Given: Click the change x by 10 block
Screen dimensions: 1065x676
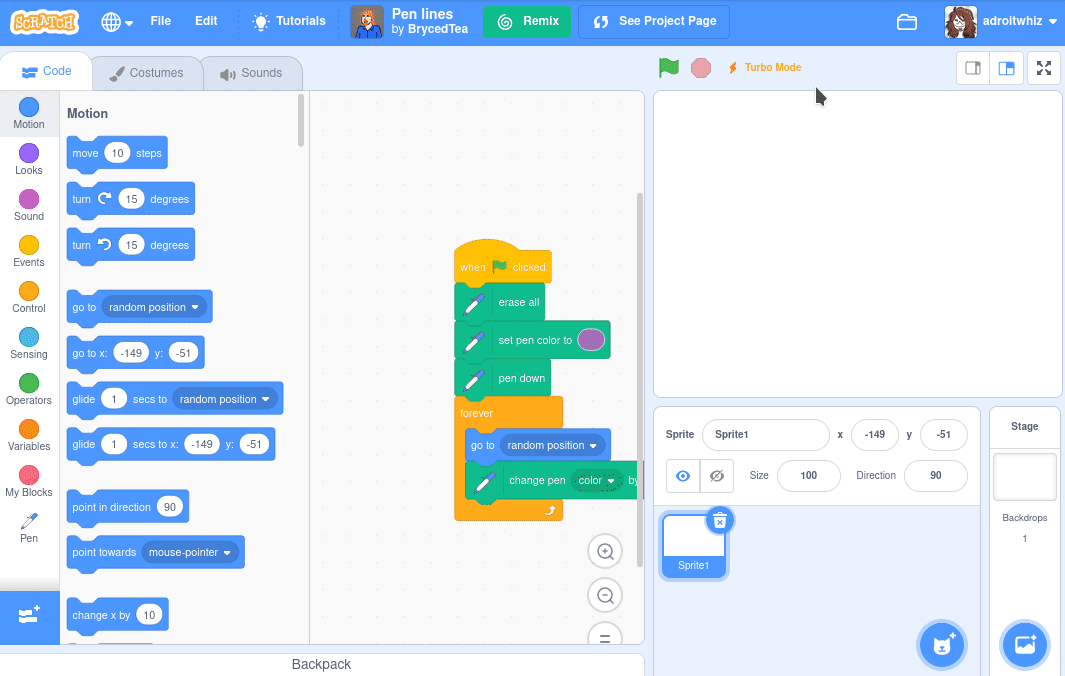Looking at the screenshot, I should click(118, 616).
